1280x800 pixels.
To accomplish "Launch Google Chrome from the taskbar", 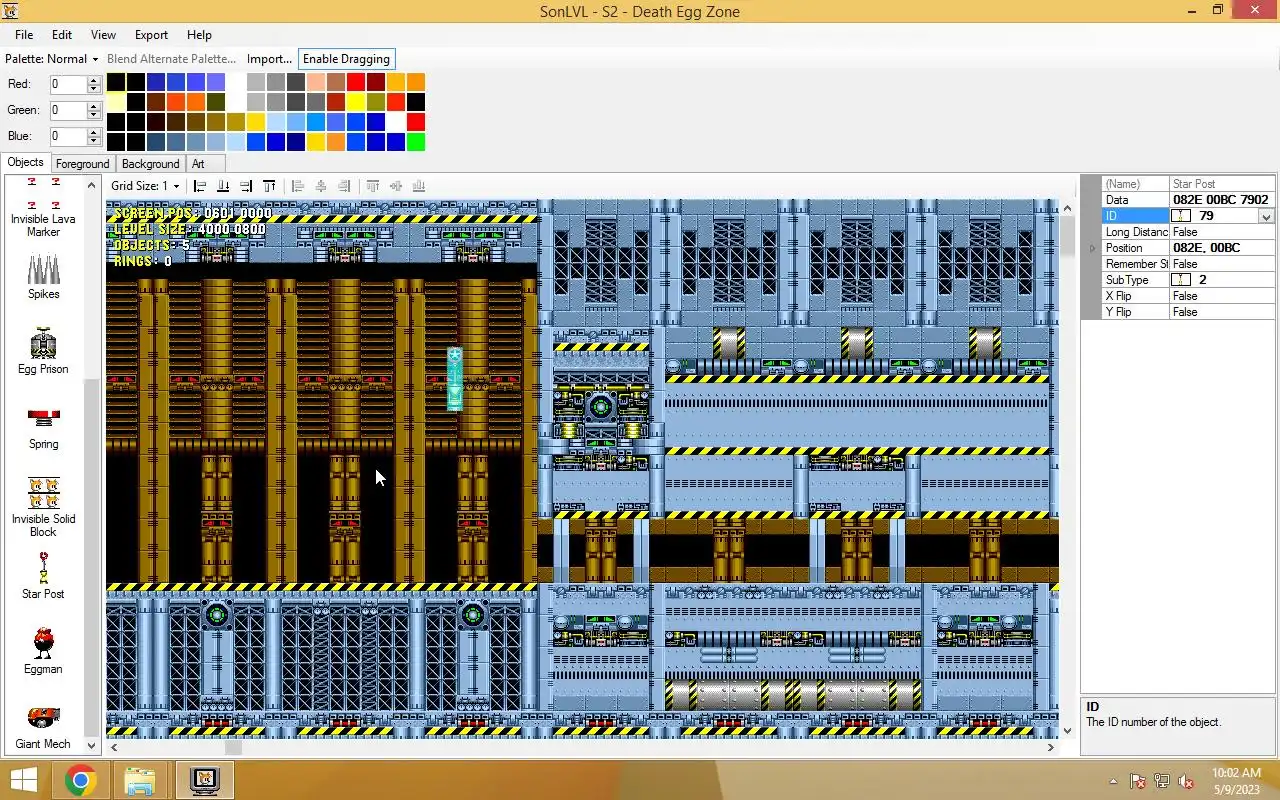I will (x=81, y=780).
